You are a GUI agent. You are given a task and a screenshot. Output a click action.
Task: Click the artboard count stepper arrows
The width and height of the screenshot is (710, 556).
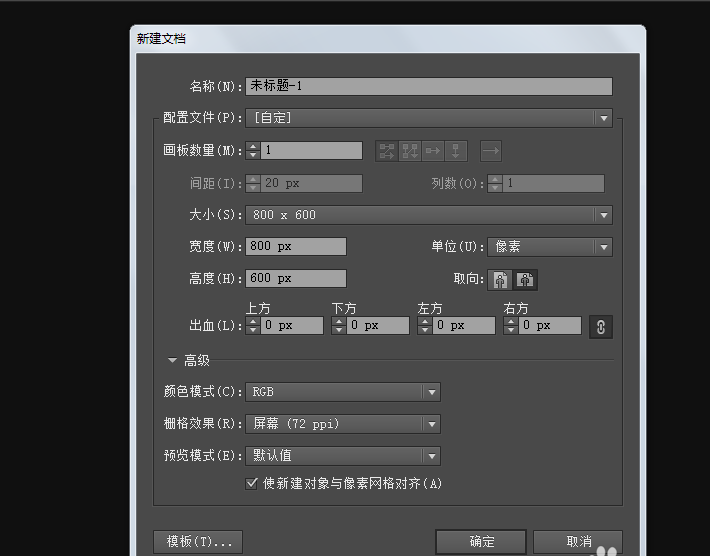[253, 151]
